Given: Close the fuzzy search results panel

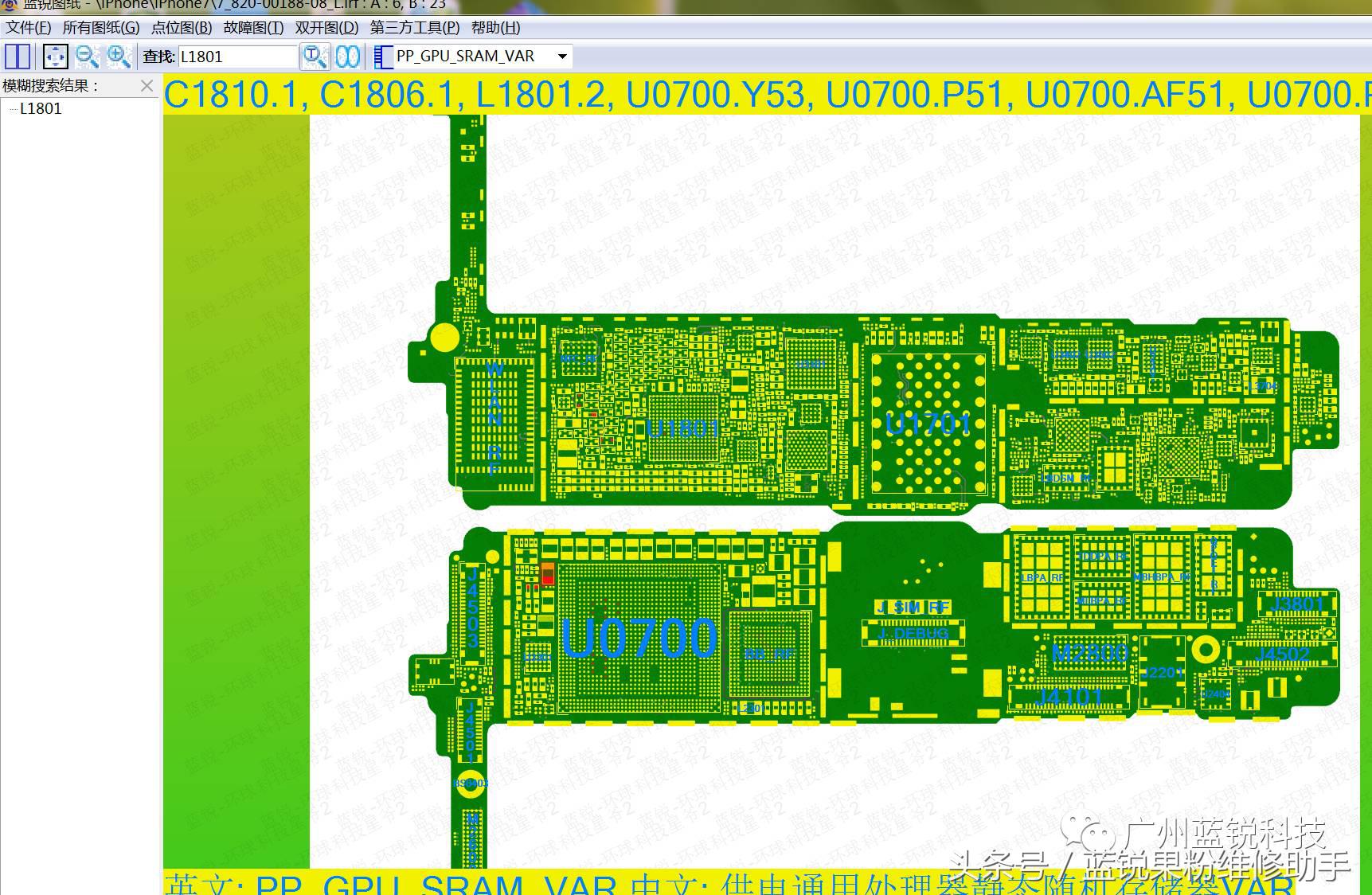Looking at the screenshot, I should [x=147, y=86].
